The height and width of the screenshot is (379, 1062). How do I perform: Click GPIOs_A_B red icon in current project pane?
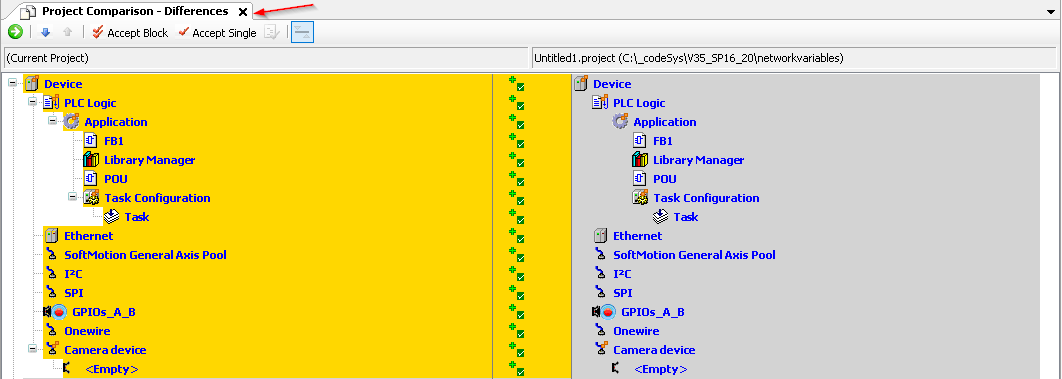[58, 312]
